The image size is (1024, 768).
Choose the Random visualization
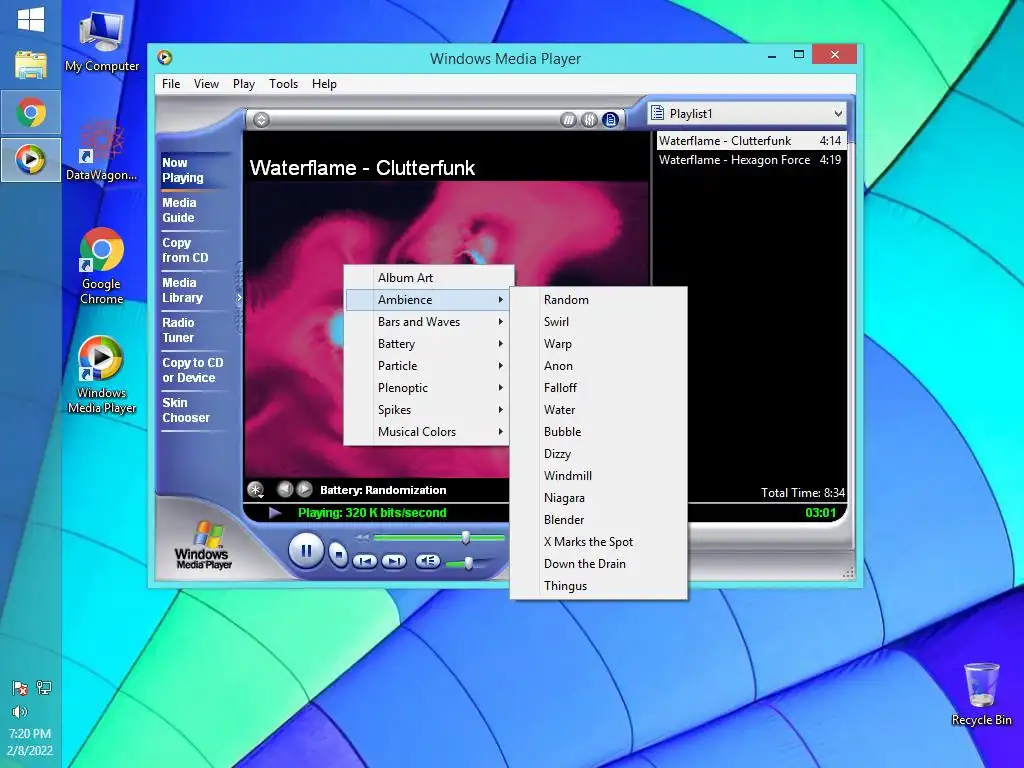point(598,300)
